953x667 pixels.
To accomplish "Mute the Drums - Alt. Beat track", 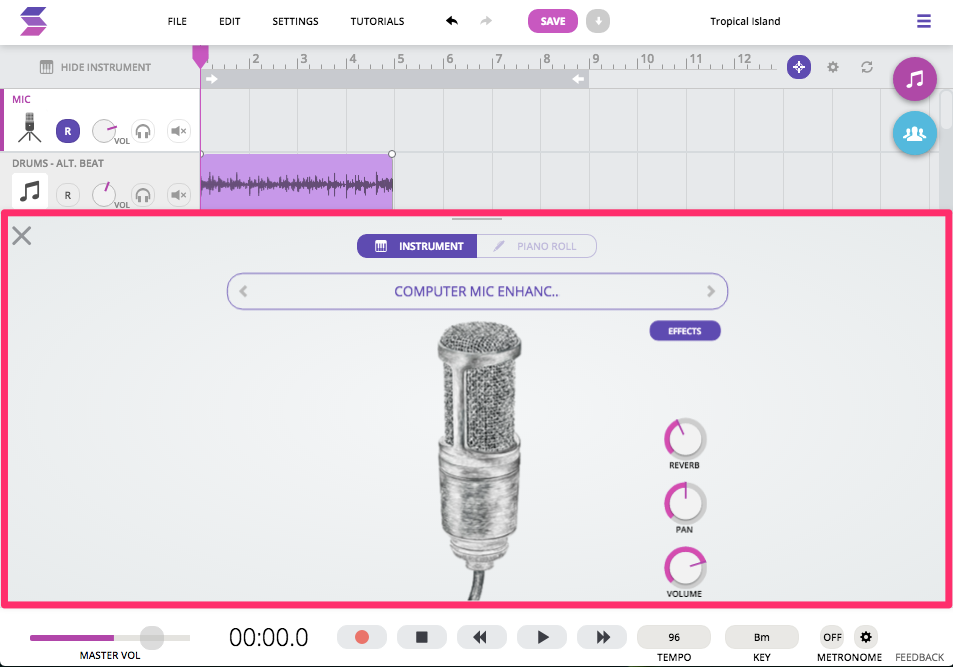I will (179, 195).
